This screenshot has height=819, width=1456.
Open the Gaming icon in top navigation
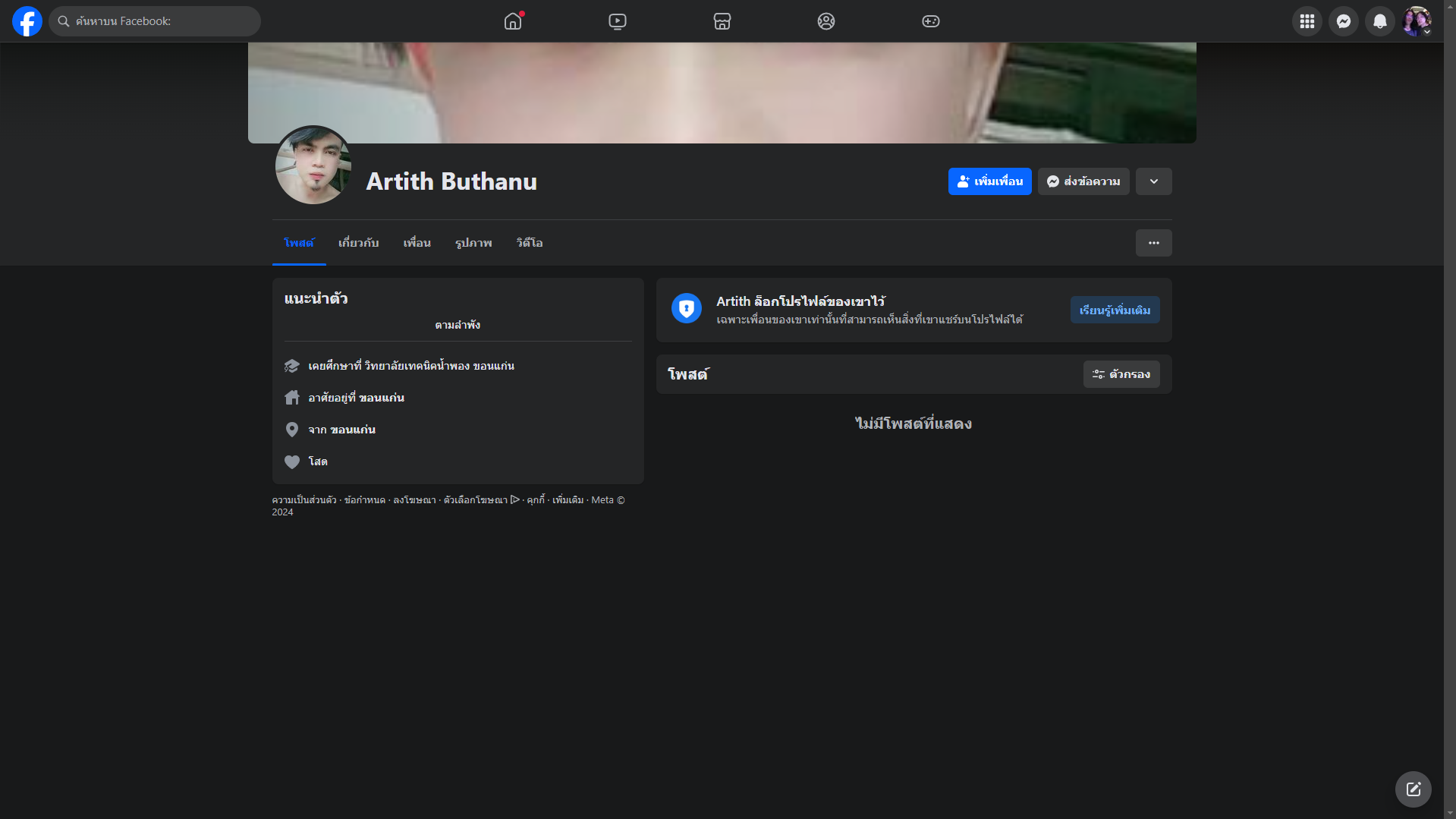[x=930, y=21]
